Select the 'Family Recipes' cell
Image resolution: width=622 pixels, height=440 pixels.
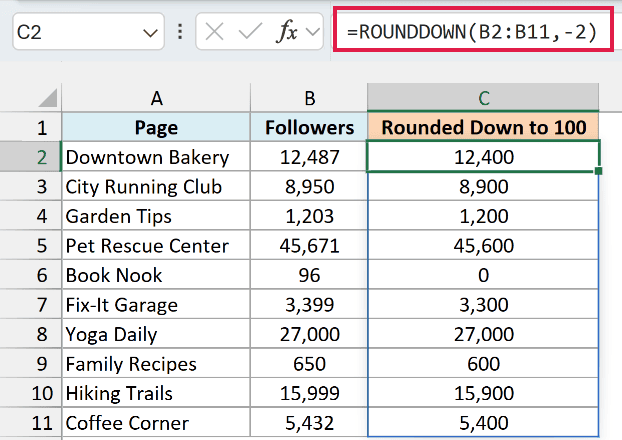click(x=156, y=363)
